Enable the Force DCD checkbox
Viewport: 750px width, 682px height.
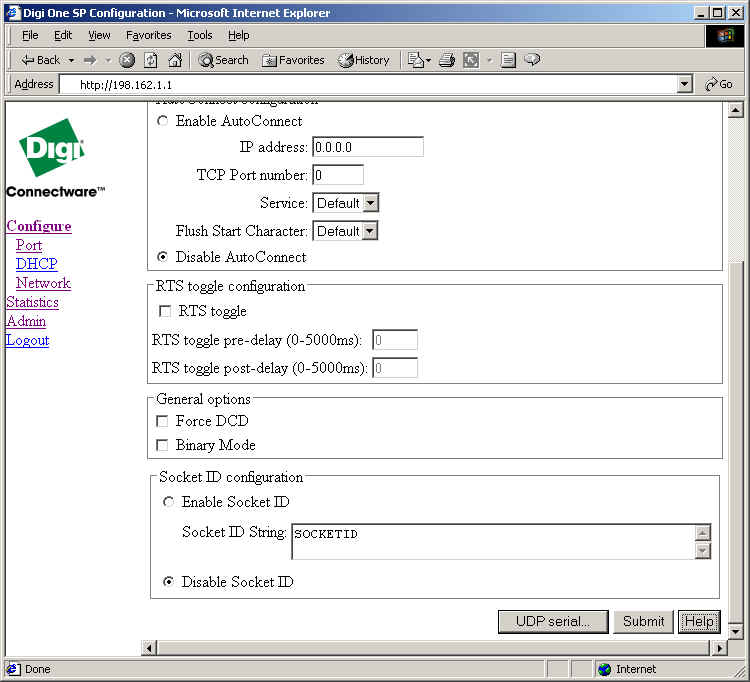pyautogui.click(x=163, y=422)
